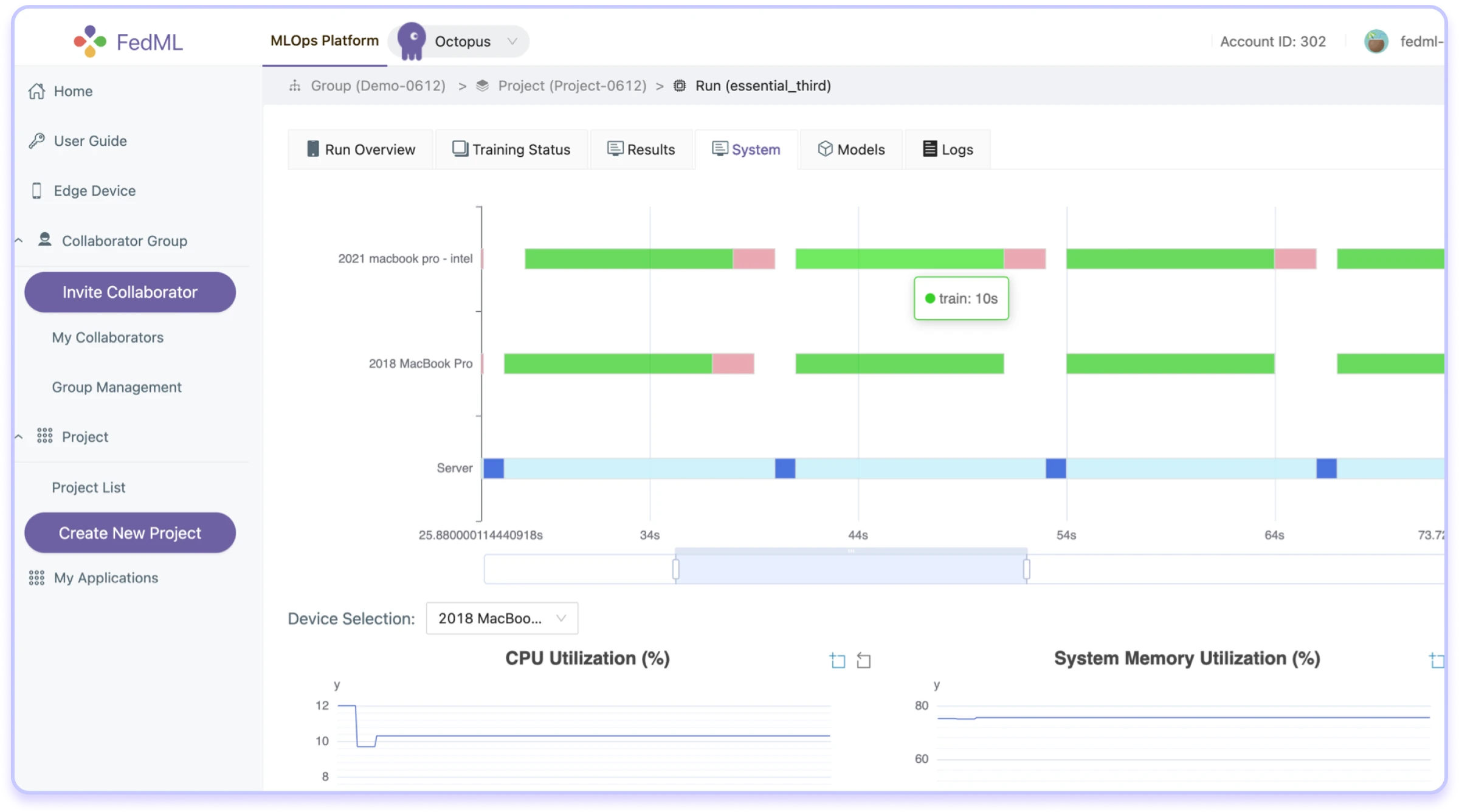Click the FedML logo icon
The image size is (1459, 812).
point(90,41)
